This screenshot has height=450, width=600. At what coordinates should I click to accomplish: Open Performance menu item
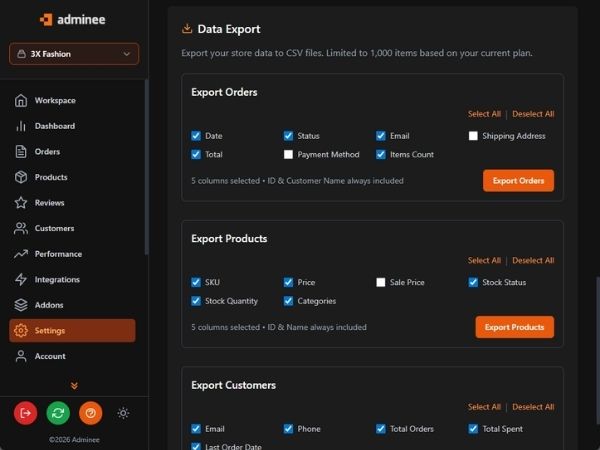point(72,254)
